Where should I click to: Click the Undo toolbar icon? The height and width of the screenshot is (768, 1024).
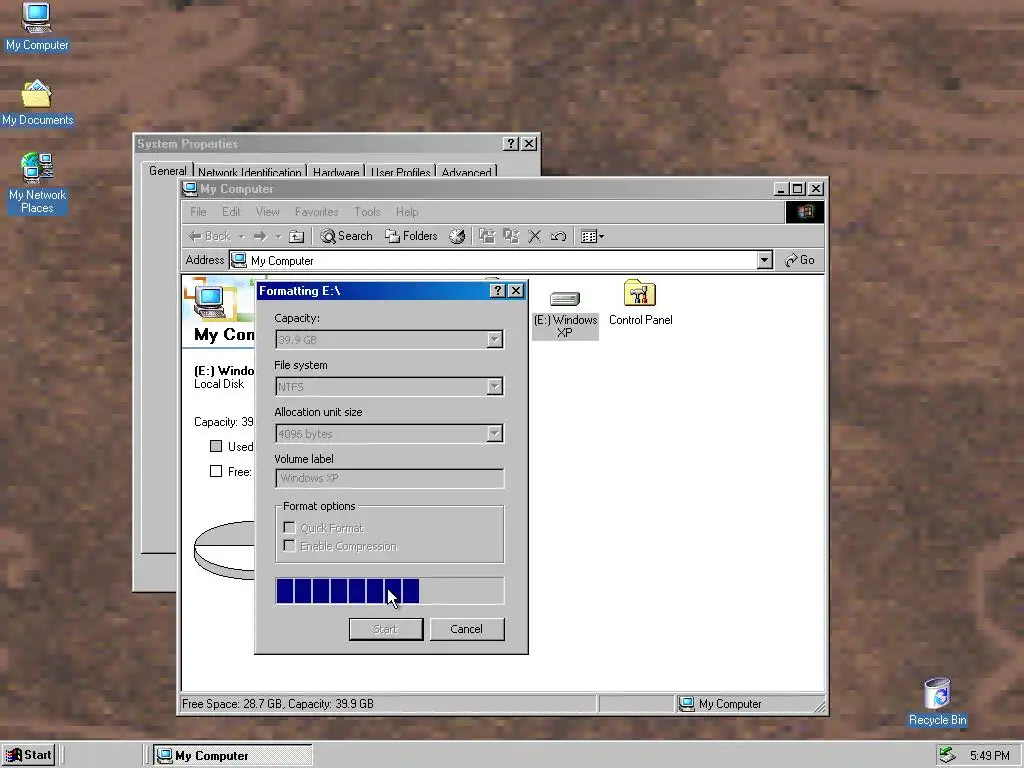(558, 236)
